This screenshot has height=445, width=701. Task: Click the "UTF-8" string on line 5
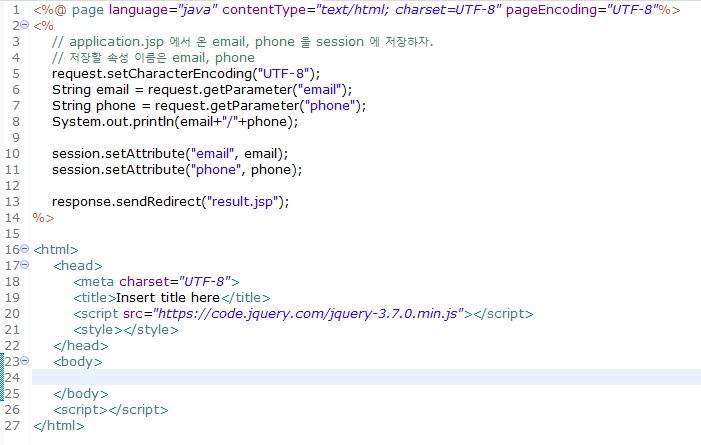pos(284,74)
